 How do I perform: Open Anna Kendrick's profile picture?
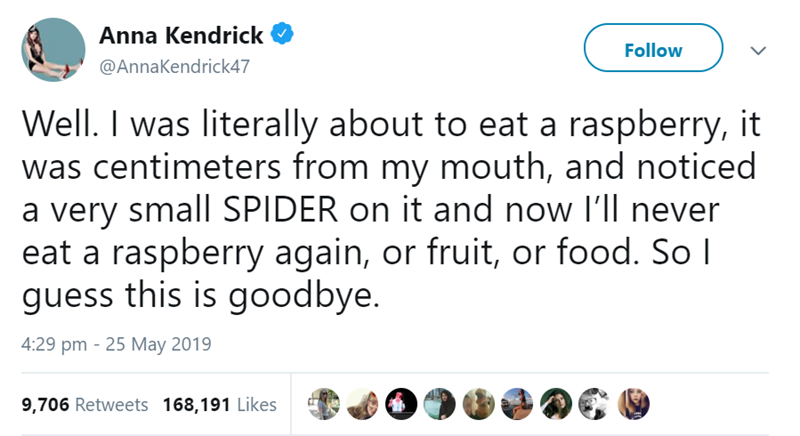(x=53, y=49)
